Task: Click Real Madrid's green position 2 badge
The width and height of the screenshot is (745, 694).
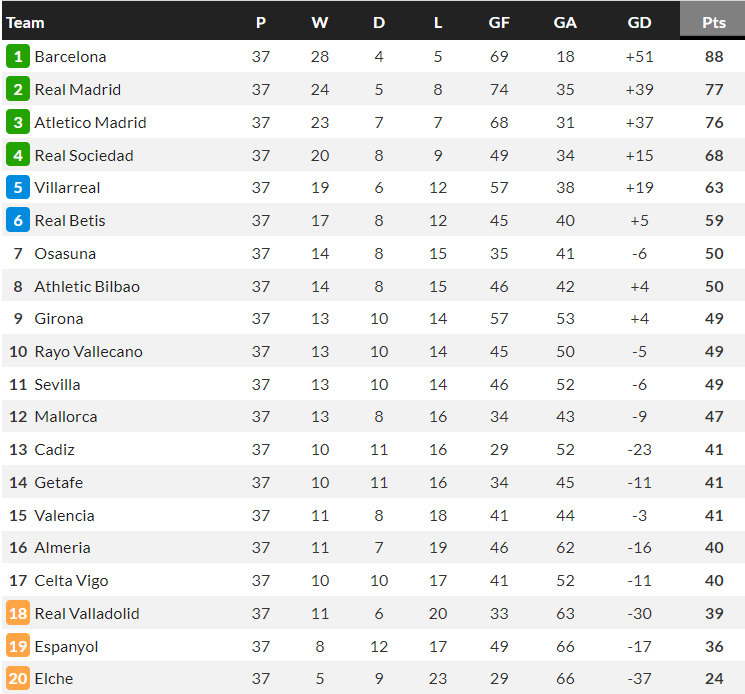Action: click(x=17, y=90)
